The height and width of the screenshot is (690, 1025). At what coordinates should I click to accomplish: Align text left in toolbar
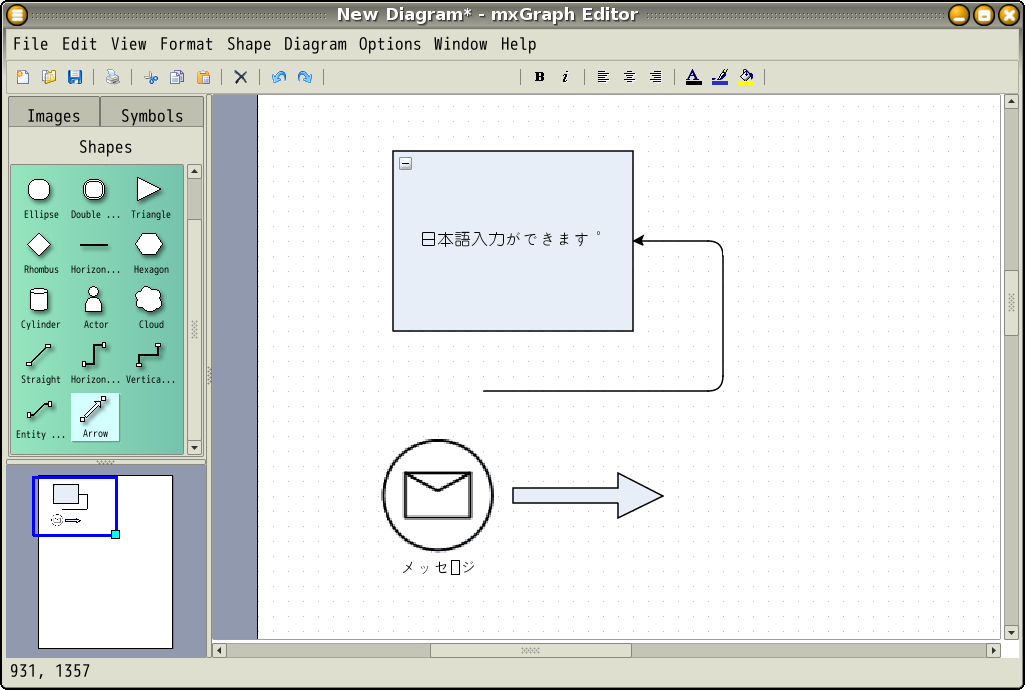point(603,77)
